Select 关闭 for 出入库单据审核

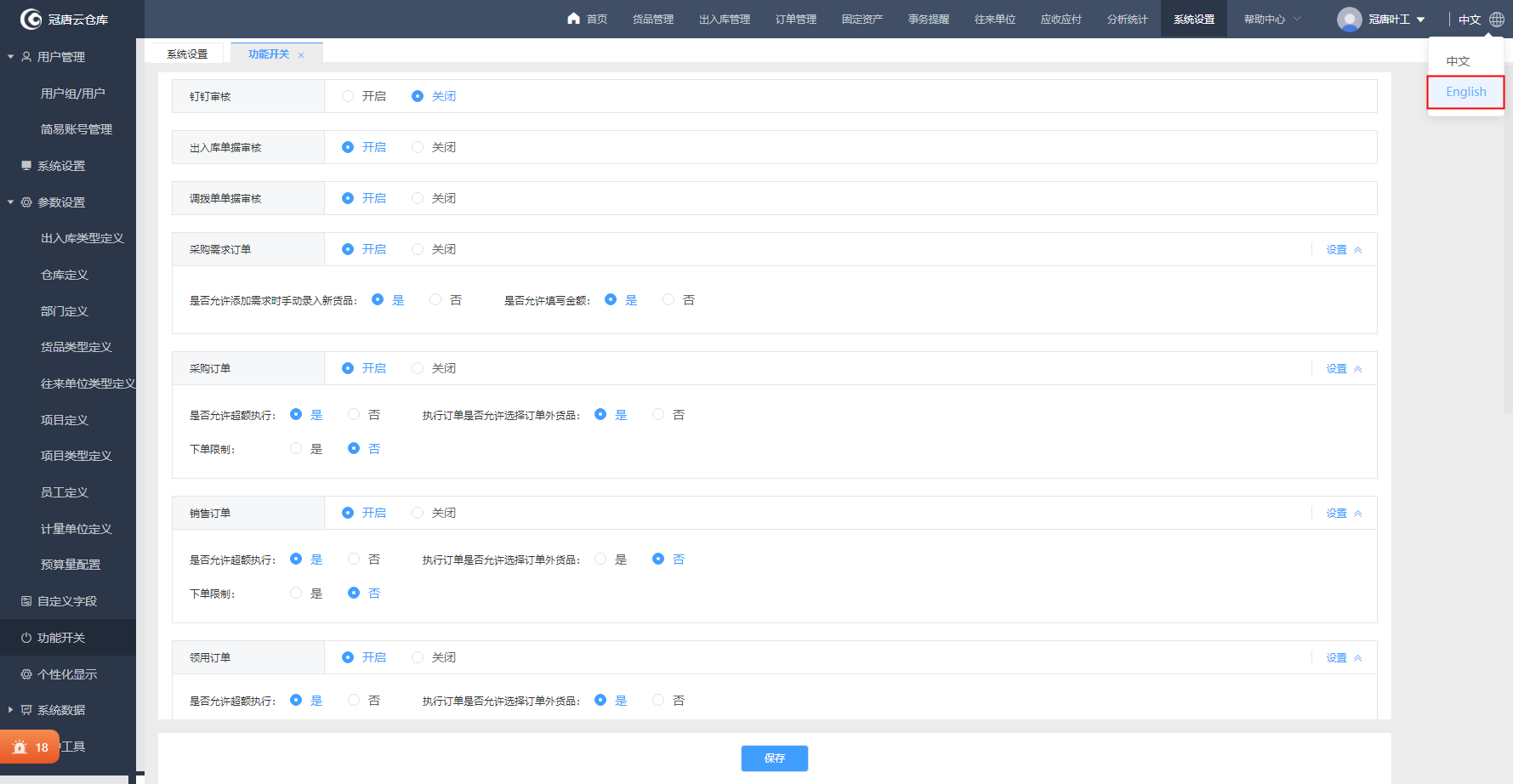[x=418, y=147]
